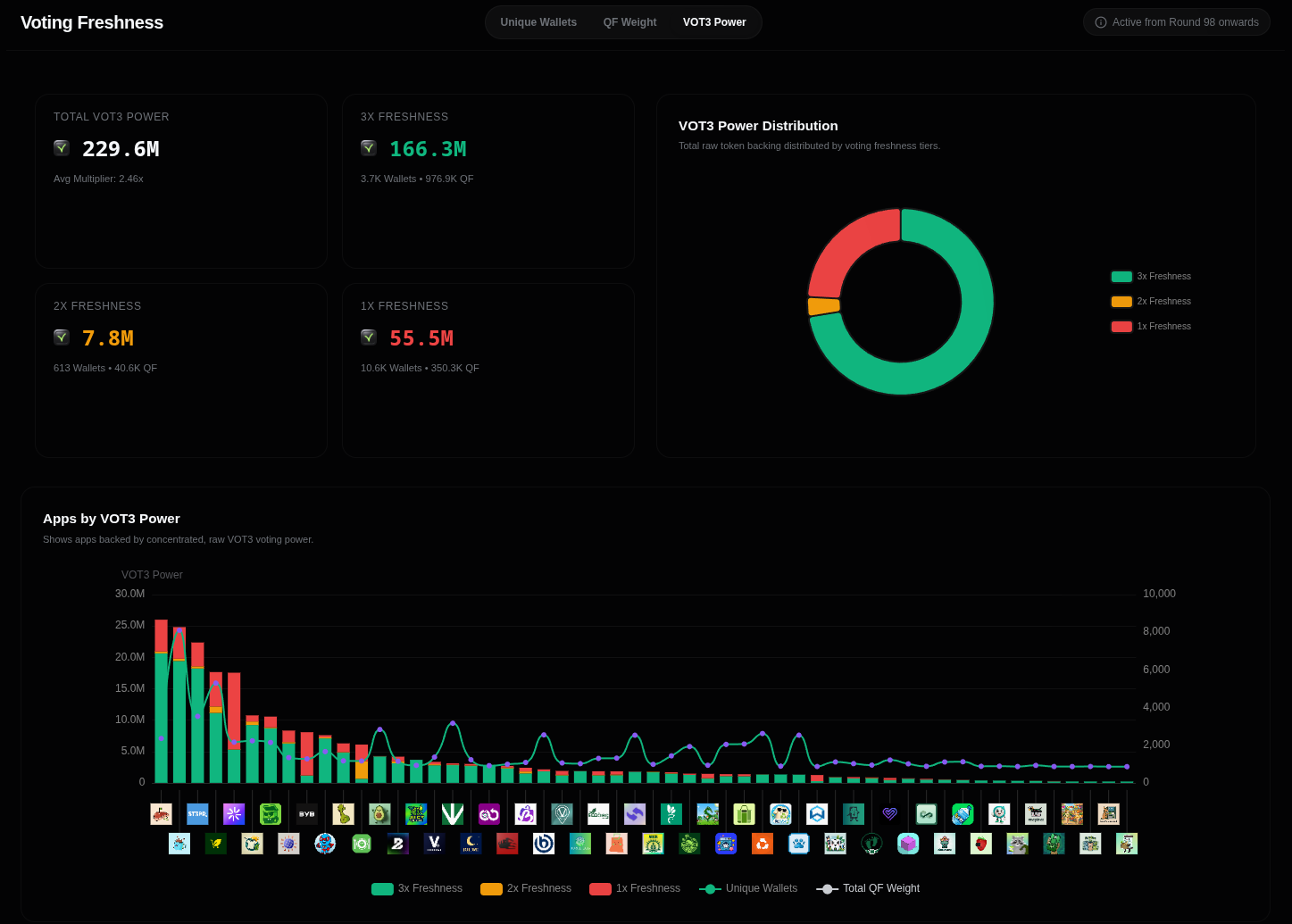Image resolution: width=1292 pixels, height=924 pixels.
Task: Switch to the Unique Wallets tab
Action: point(538,22)
